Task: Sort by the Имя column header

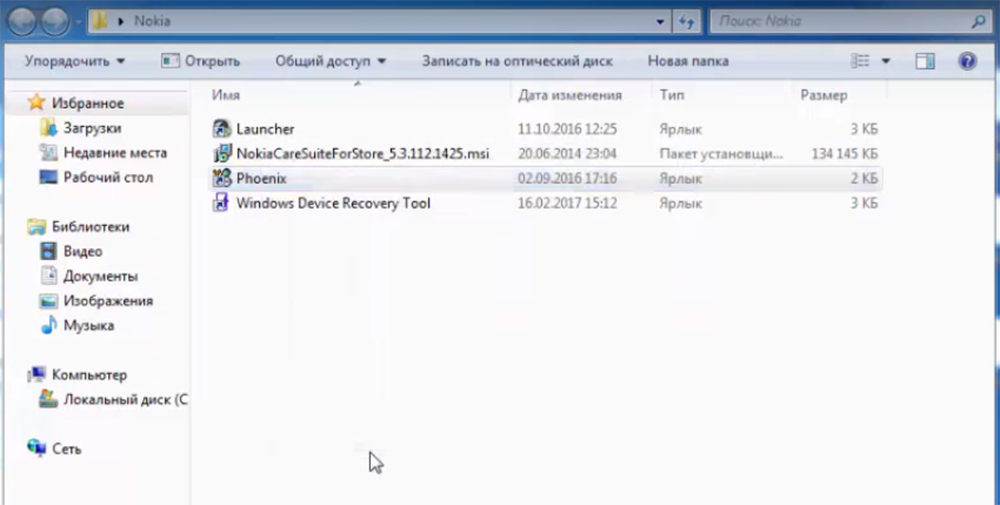Action: click(360, 95)
